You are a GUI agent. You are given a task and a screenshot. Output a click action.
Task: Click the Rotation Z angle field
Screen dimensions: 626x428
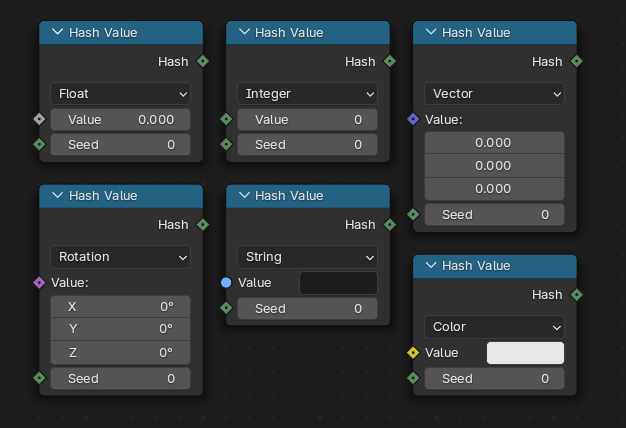click(x=121, y=353)
